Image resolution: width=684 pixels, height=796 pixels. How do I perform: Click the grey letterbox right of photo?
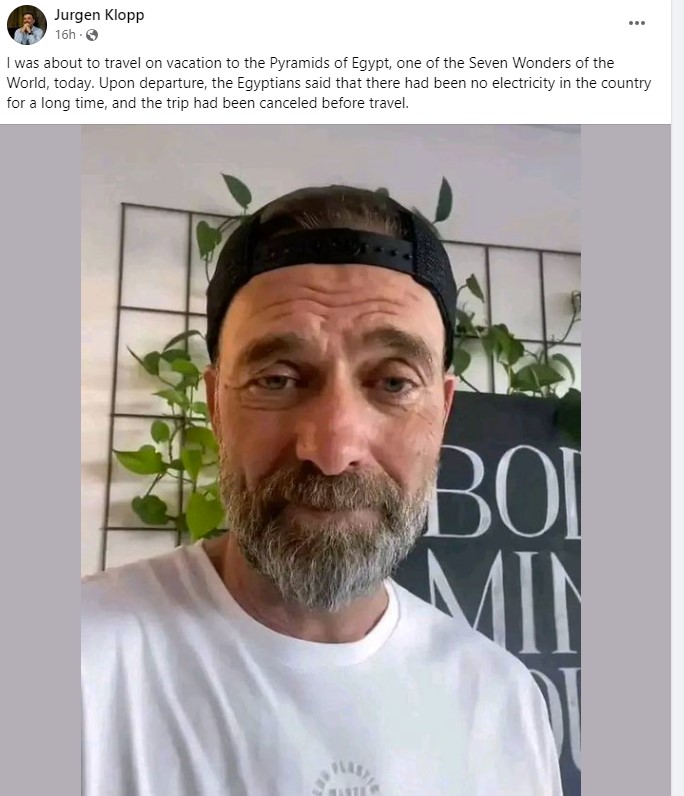click(x=626, y=460)
